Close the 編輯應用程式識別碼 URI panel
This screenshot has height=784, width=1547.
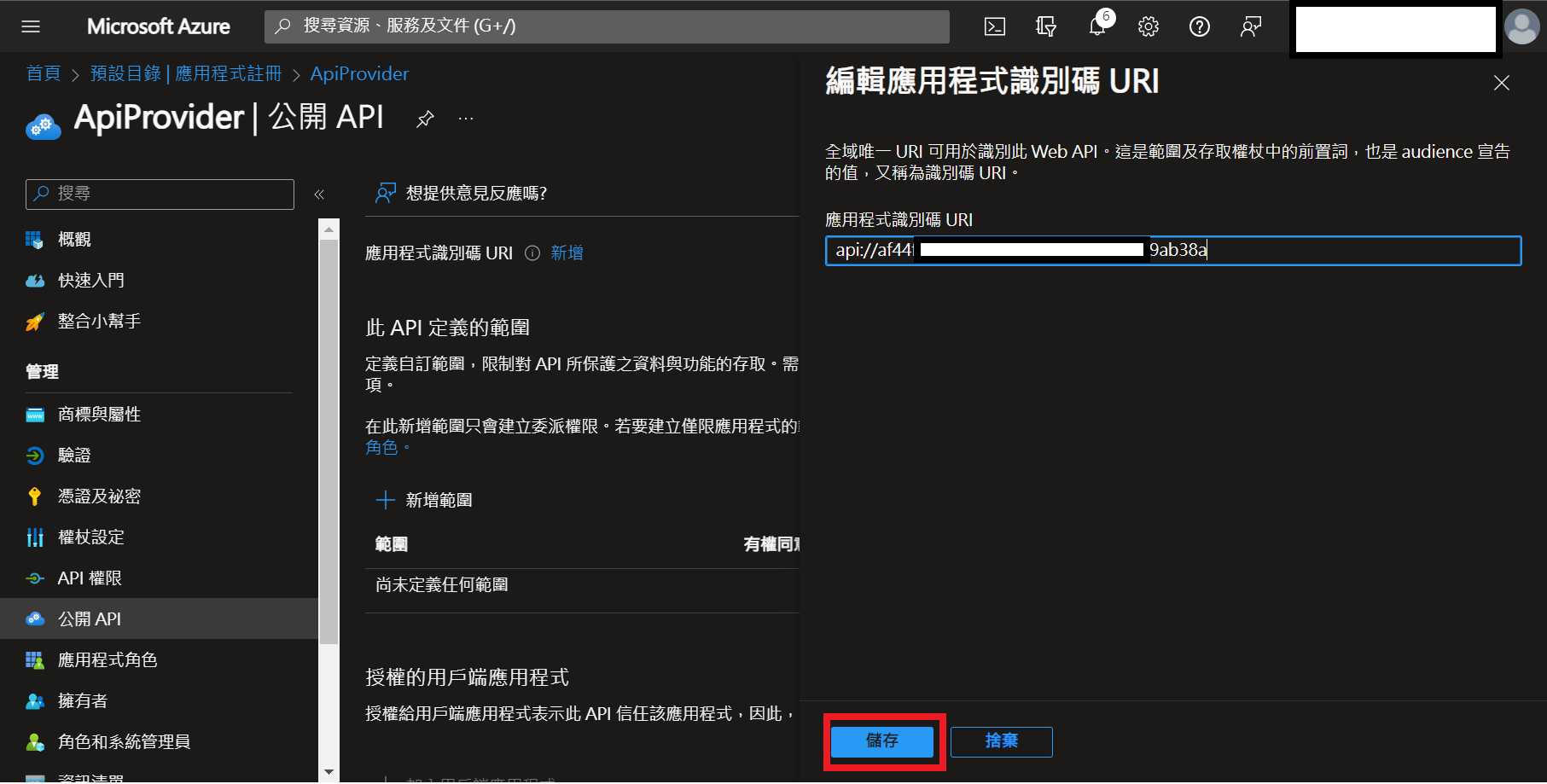(1502, 83)
